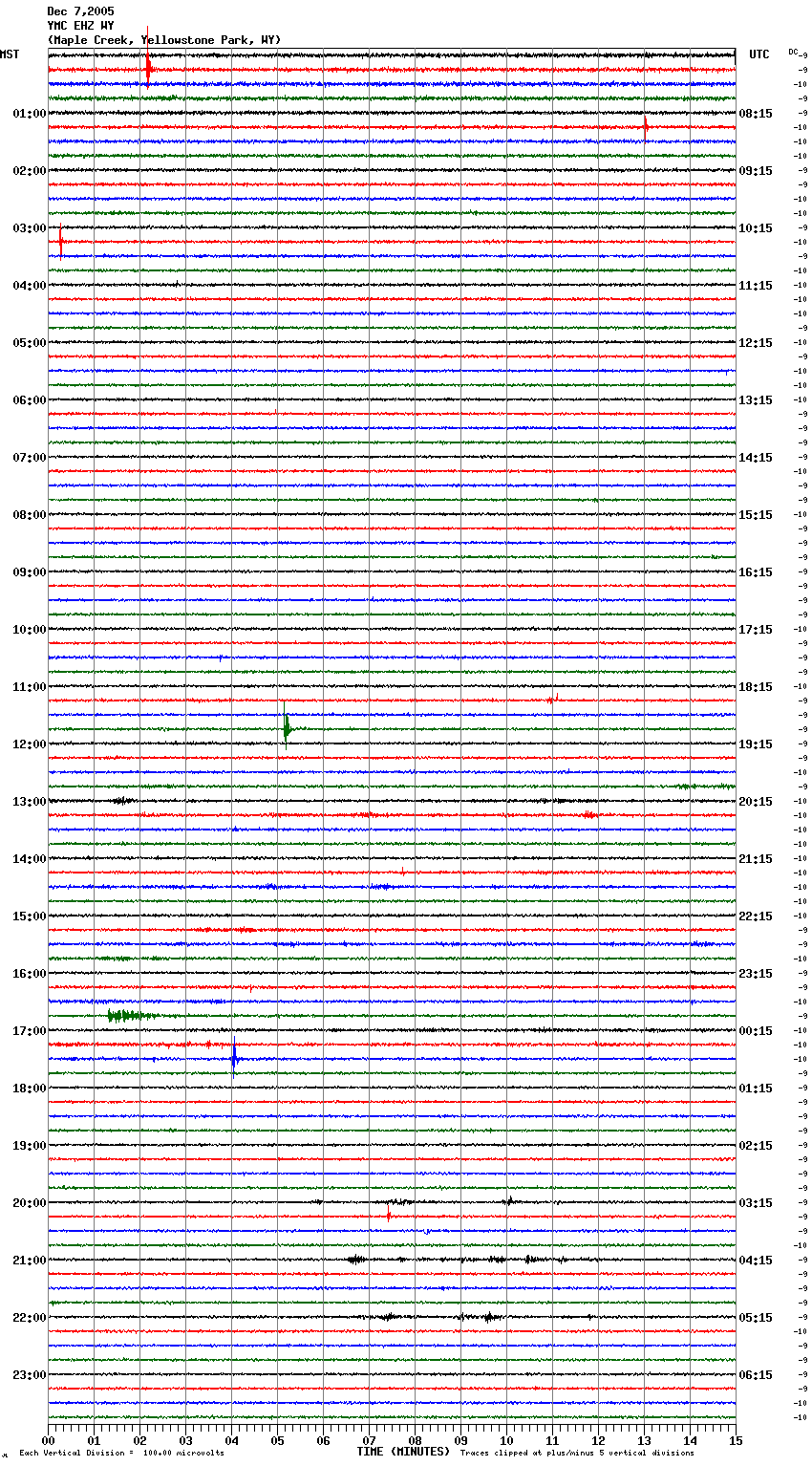This screenshot has width=812, height=1466.
Task: Click minute tick label 00 on the bottom axis
Action: (x=48, y=1440)
